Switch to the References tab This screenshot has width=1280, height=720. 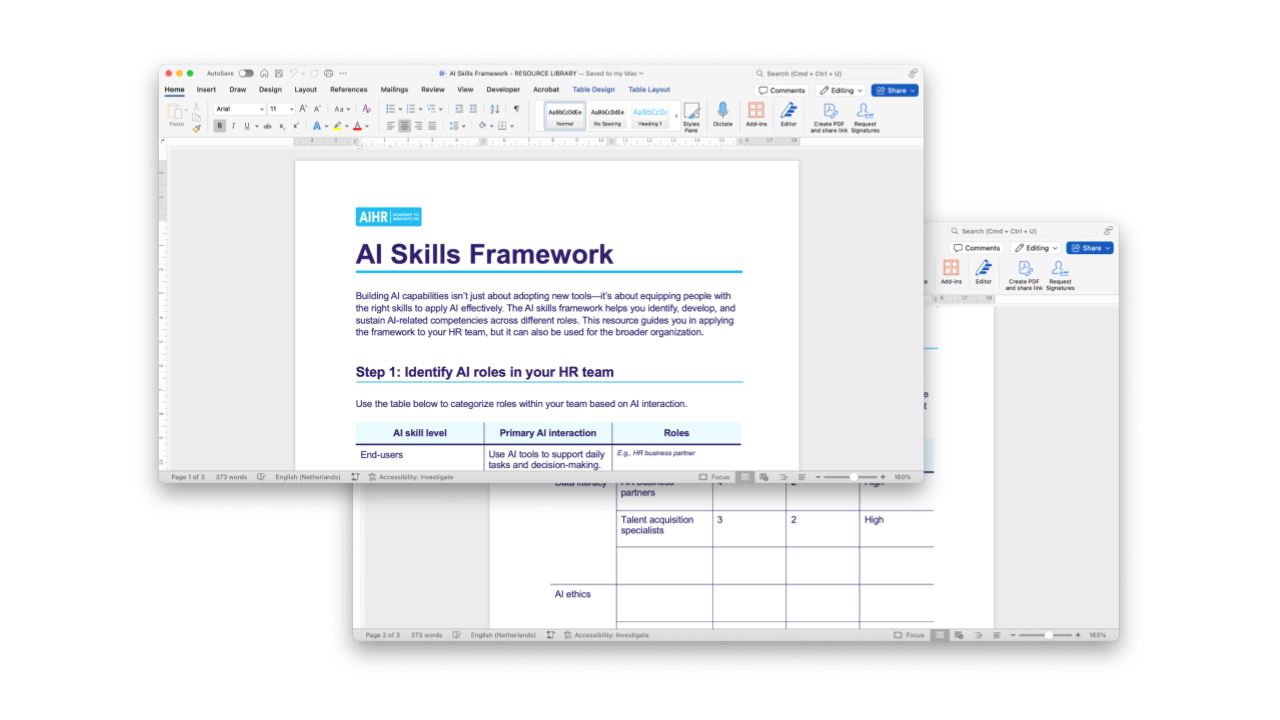tap(348, 90)
